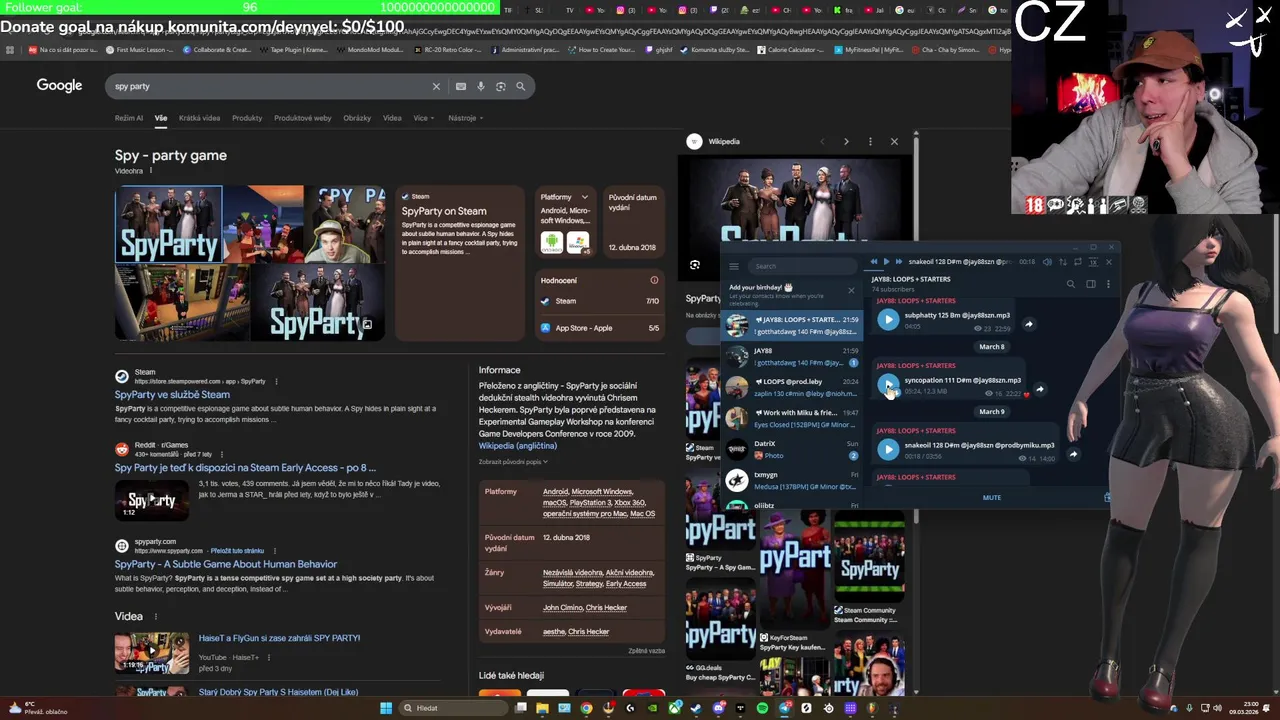
Task: Click the Hodnocení info icon
Action: coord(654,280)
